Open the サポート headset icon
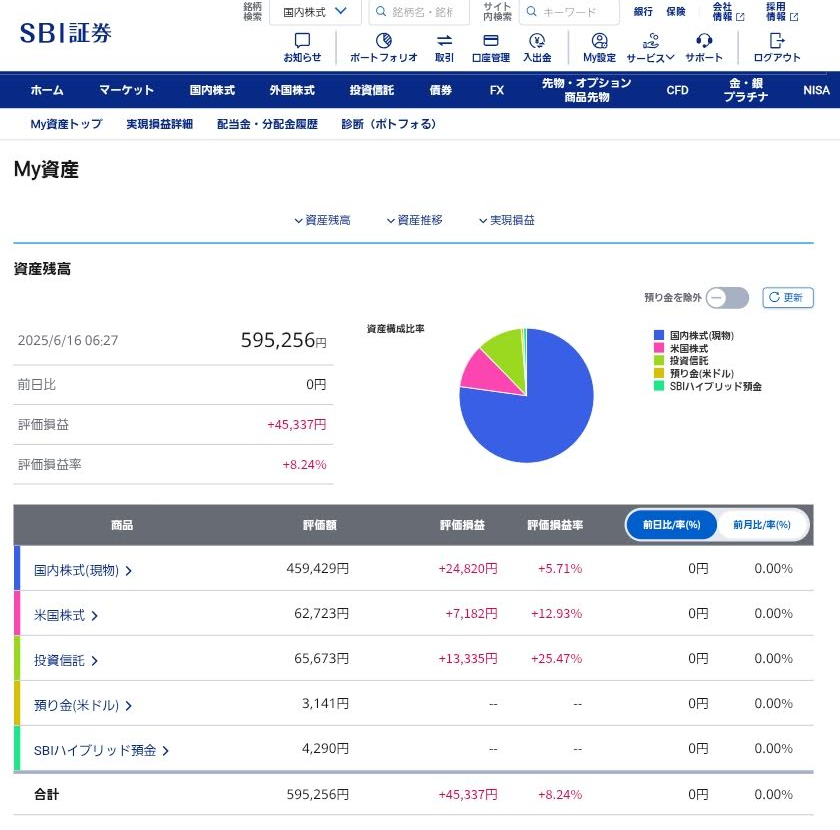 [x=704, y=41]
